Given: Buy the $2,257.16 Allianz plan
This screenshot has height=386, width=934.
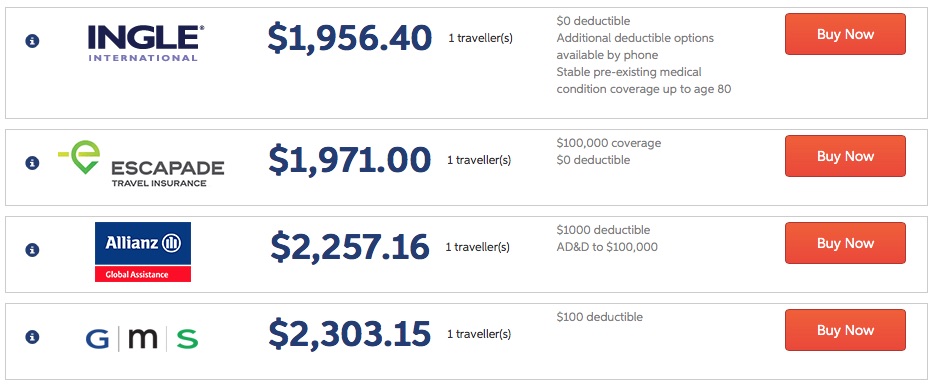Looking at the screenshot, I should pos(845,243).
